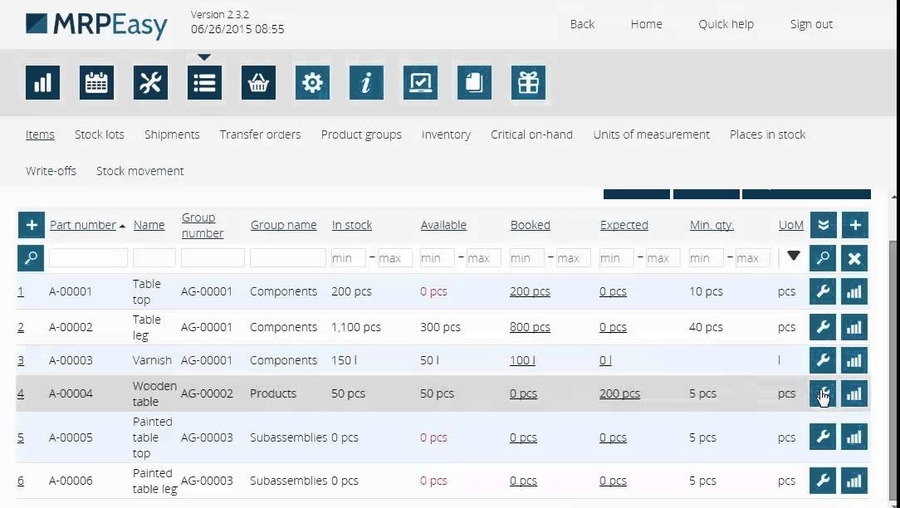
Task: Sort by Part number column header
Action: point(83,225)
